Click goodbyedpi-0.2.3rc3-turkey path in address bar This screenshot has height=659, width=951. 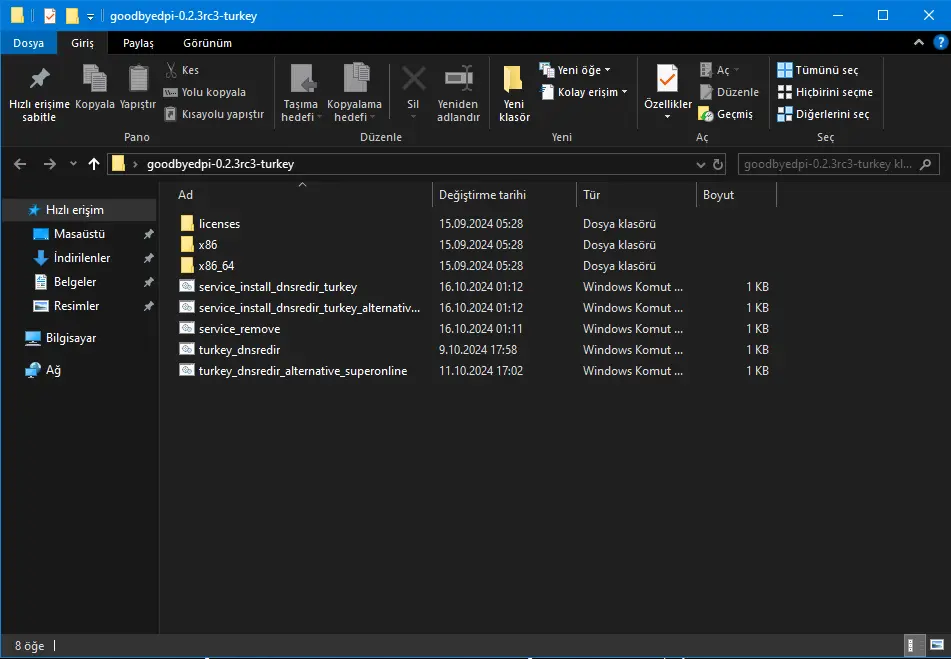(x=220, y=164)
